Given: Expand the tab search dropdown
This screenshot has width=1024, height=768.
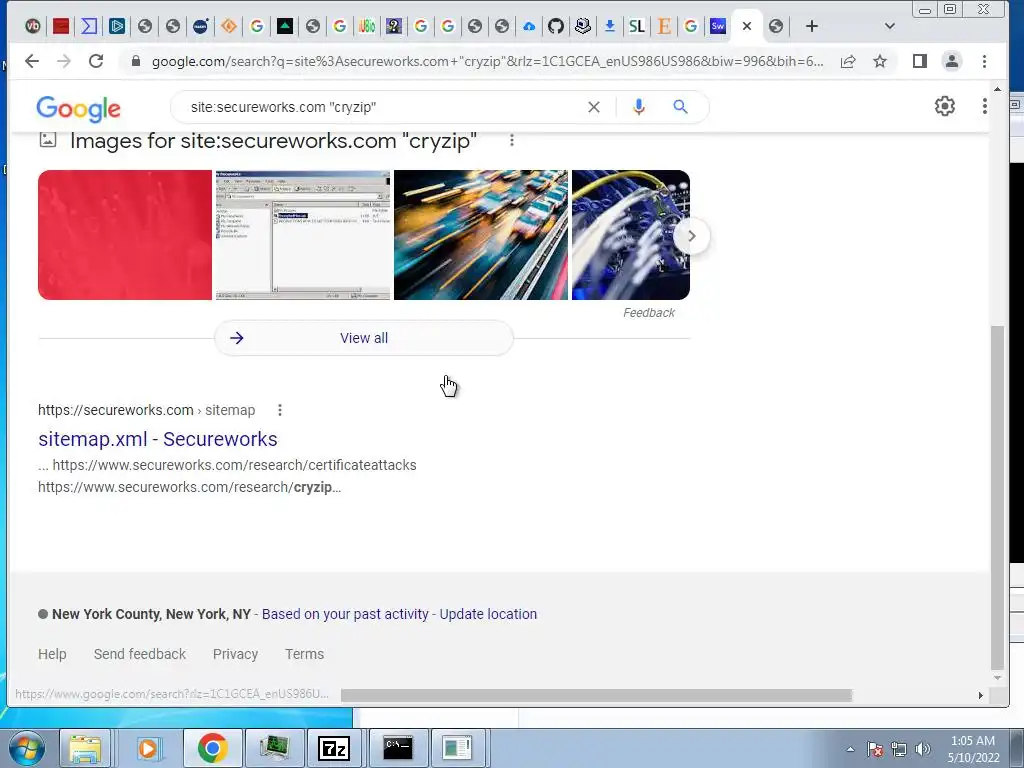Looking at the screenshot, I should 889,26.
